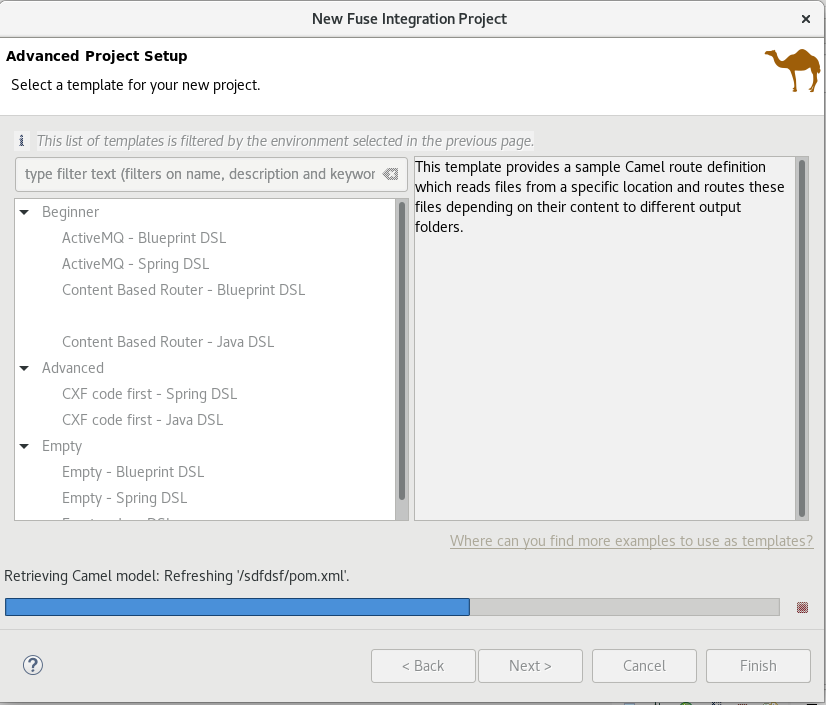Image resolution: width=826 pixels, height=705 pixels.
Task: Pick the Empty - Blueprint DSL template
Action: (133, 472)
